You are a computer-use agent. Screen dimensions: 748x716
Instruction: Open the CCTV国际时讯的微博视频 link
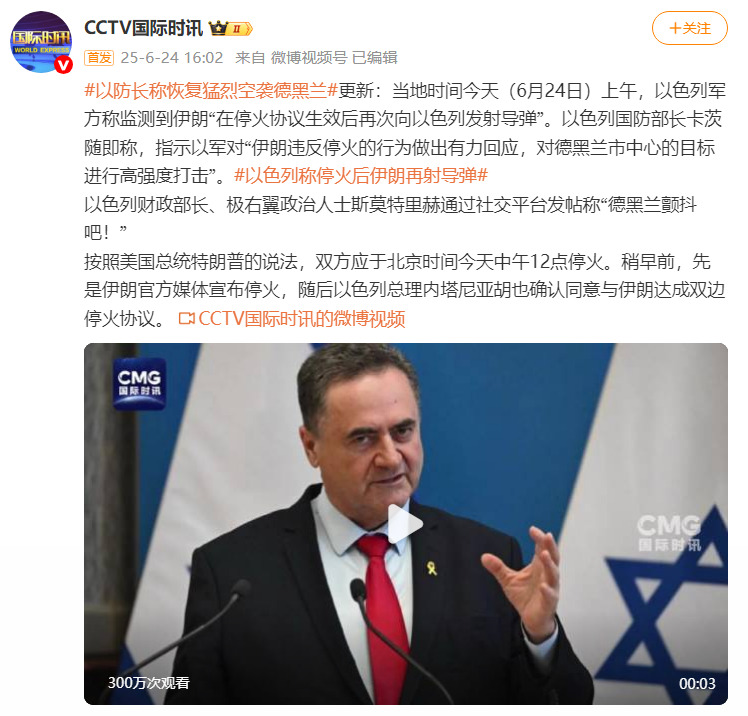301,318
